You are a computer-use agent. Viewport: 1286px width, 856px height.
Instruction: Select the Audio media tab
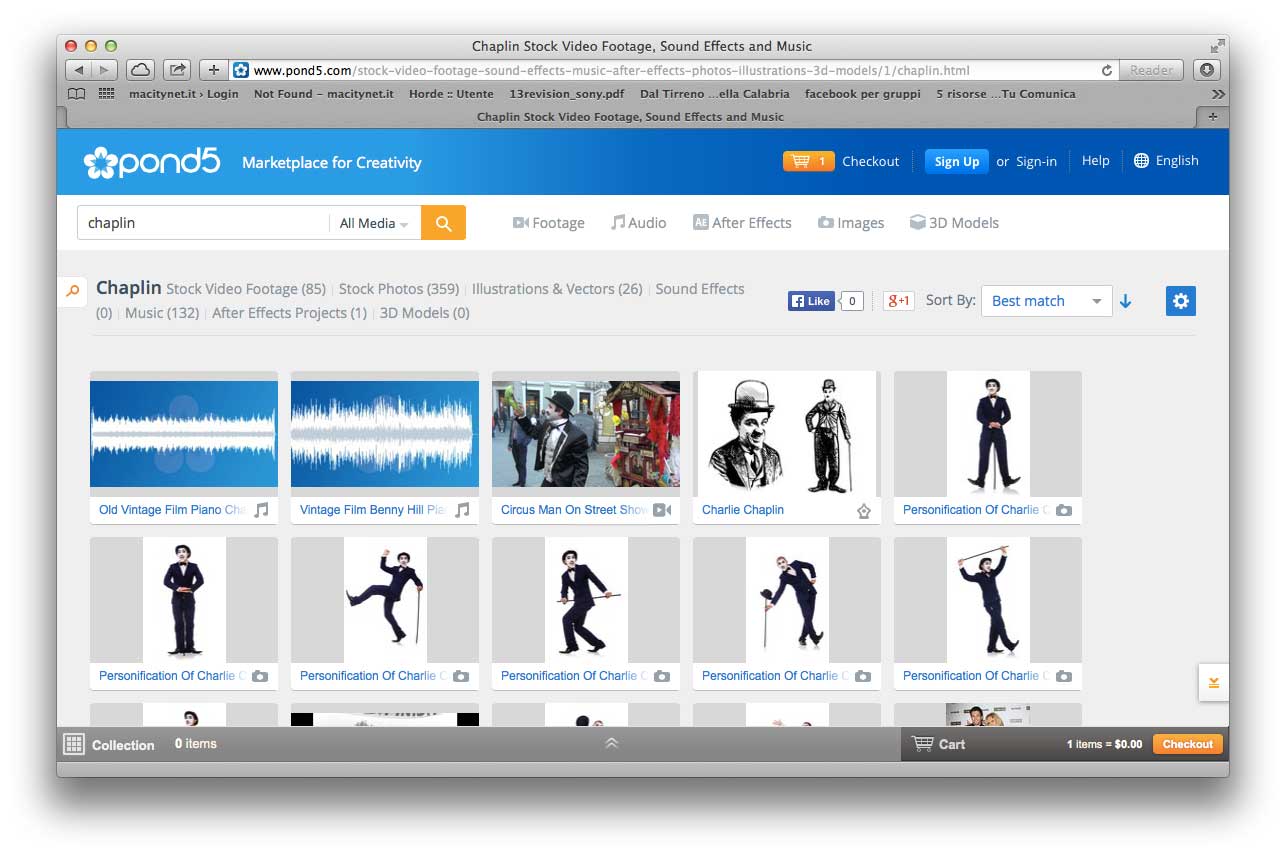639,223
